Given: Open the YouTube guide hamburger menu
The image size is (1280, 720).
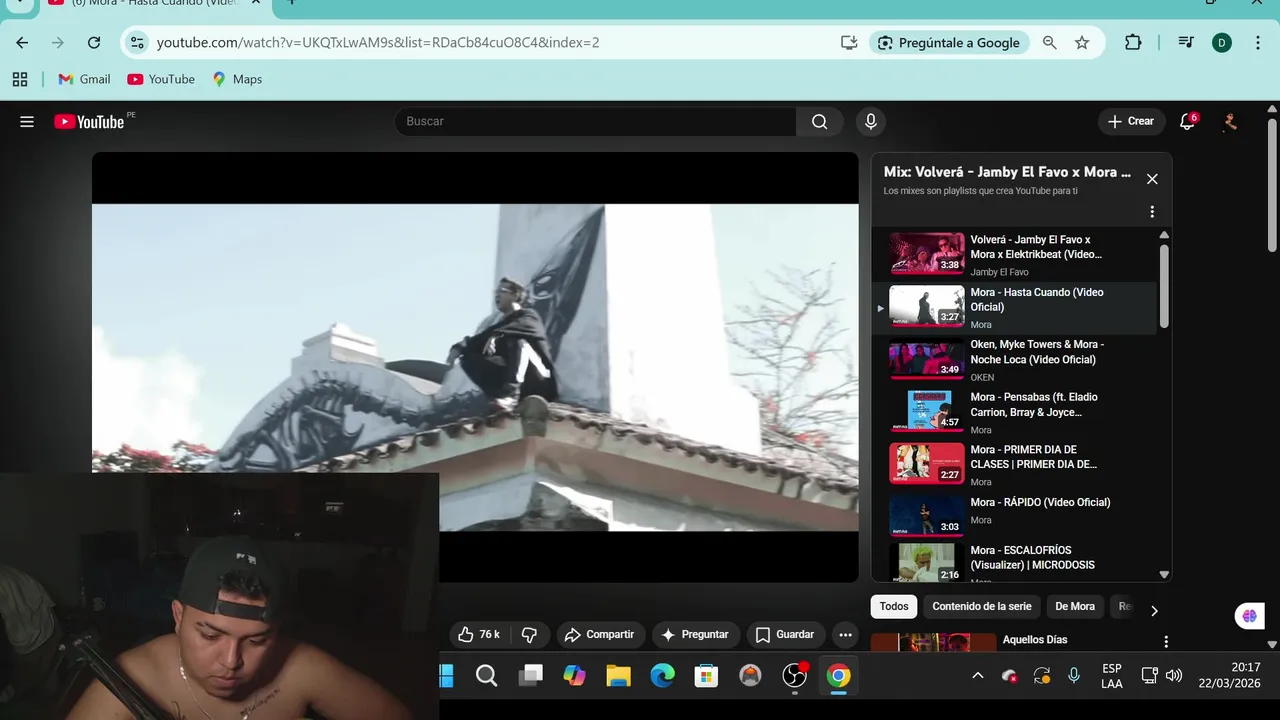Looking at the screenshot, I should (27, 122).
